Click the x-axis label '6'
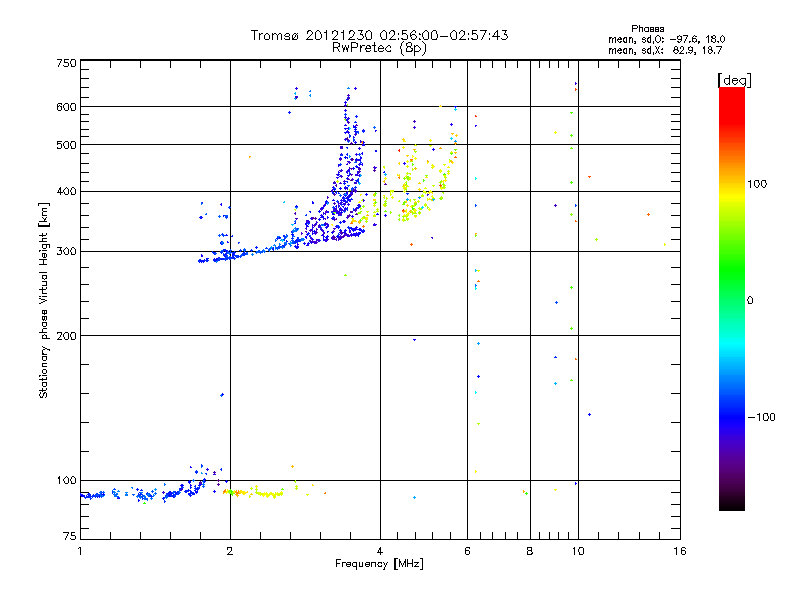The height and width of the screenshot is (600, 800). tap(467, 551)
